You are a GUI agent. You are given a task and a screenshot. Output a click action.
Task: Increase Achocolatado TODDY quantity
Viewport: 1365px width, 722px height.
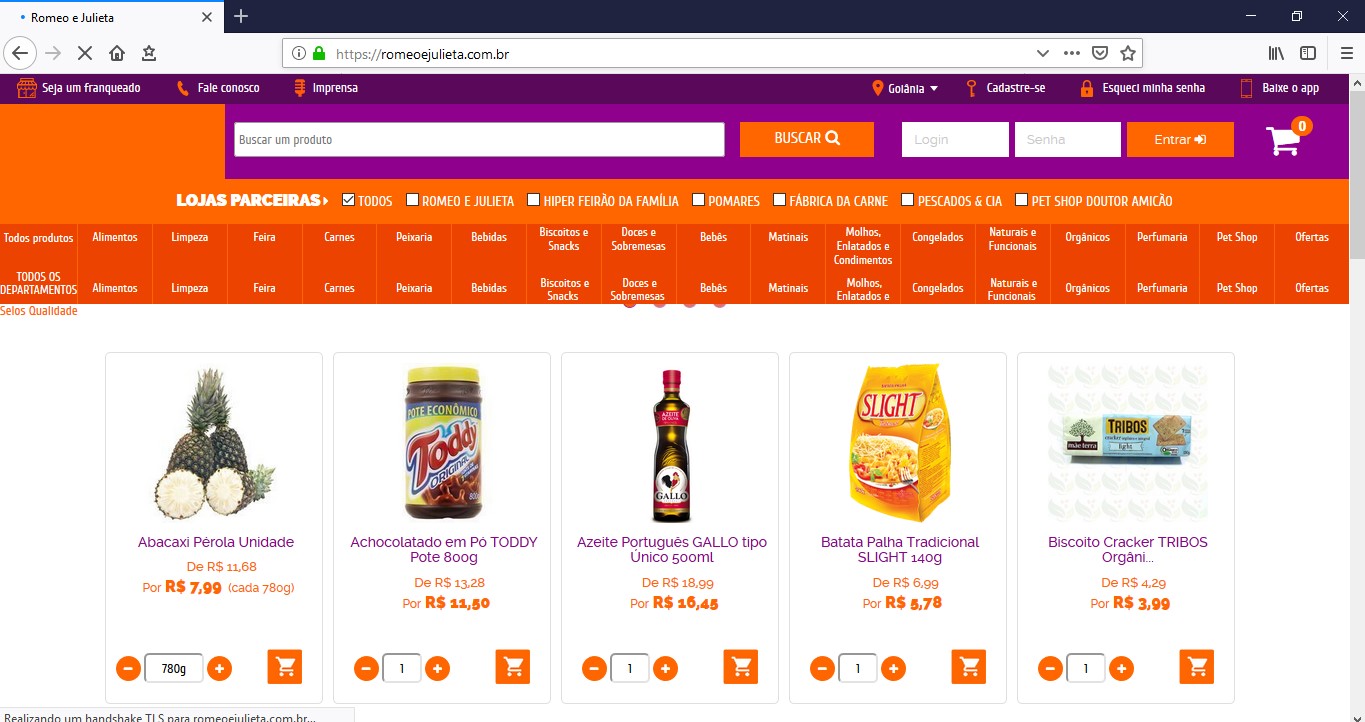pyautogui.click(x=437, y=668)
